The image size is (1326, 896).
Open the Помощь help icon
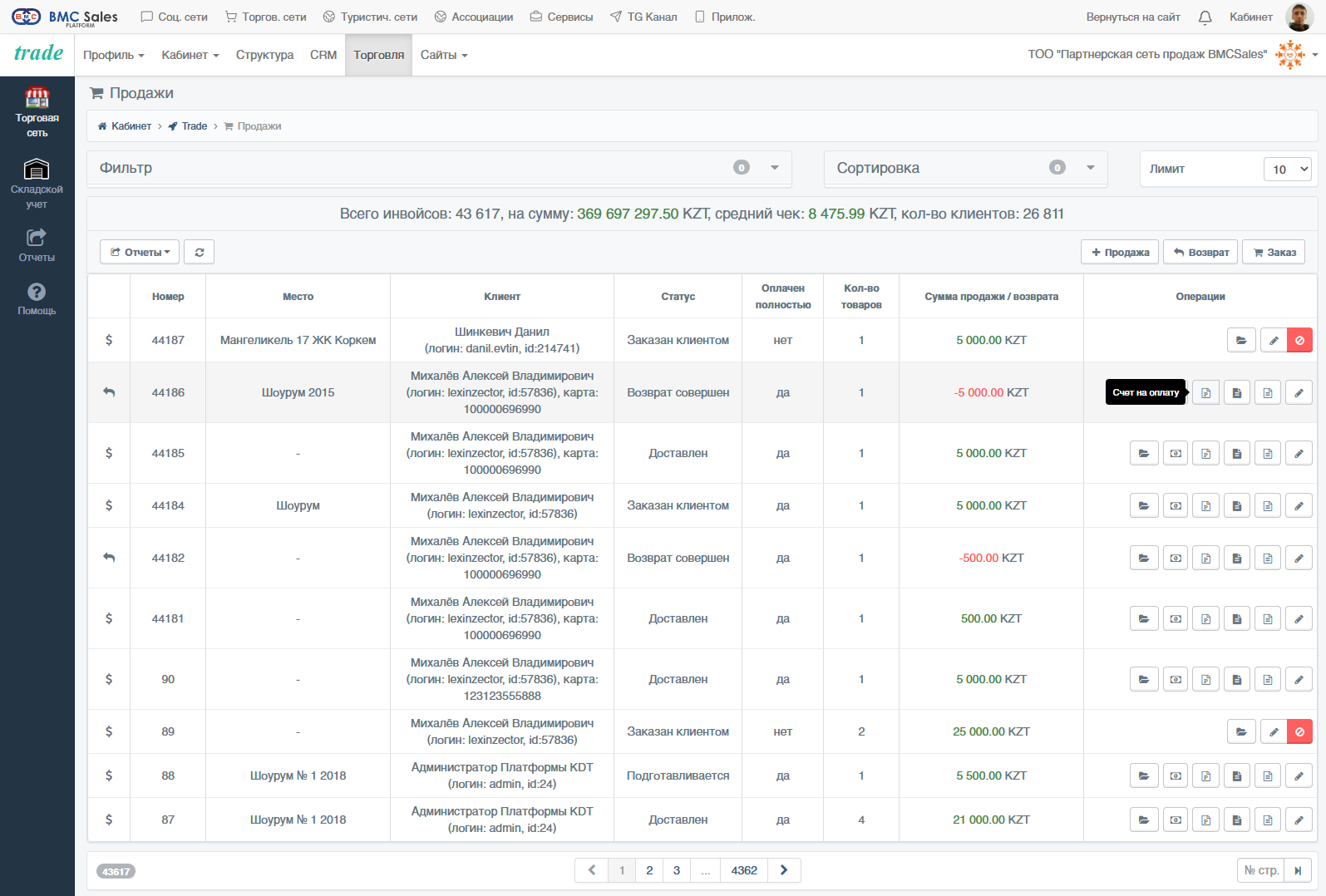click(37, 298)
